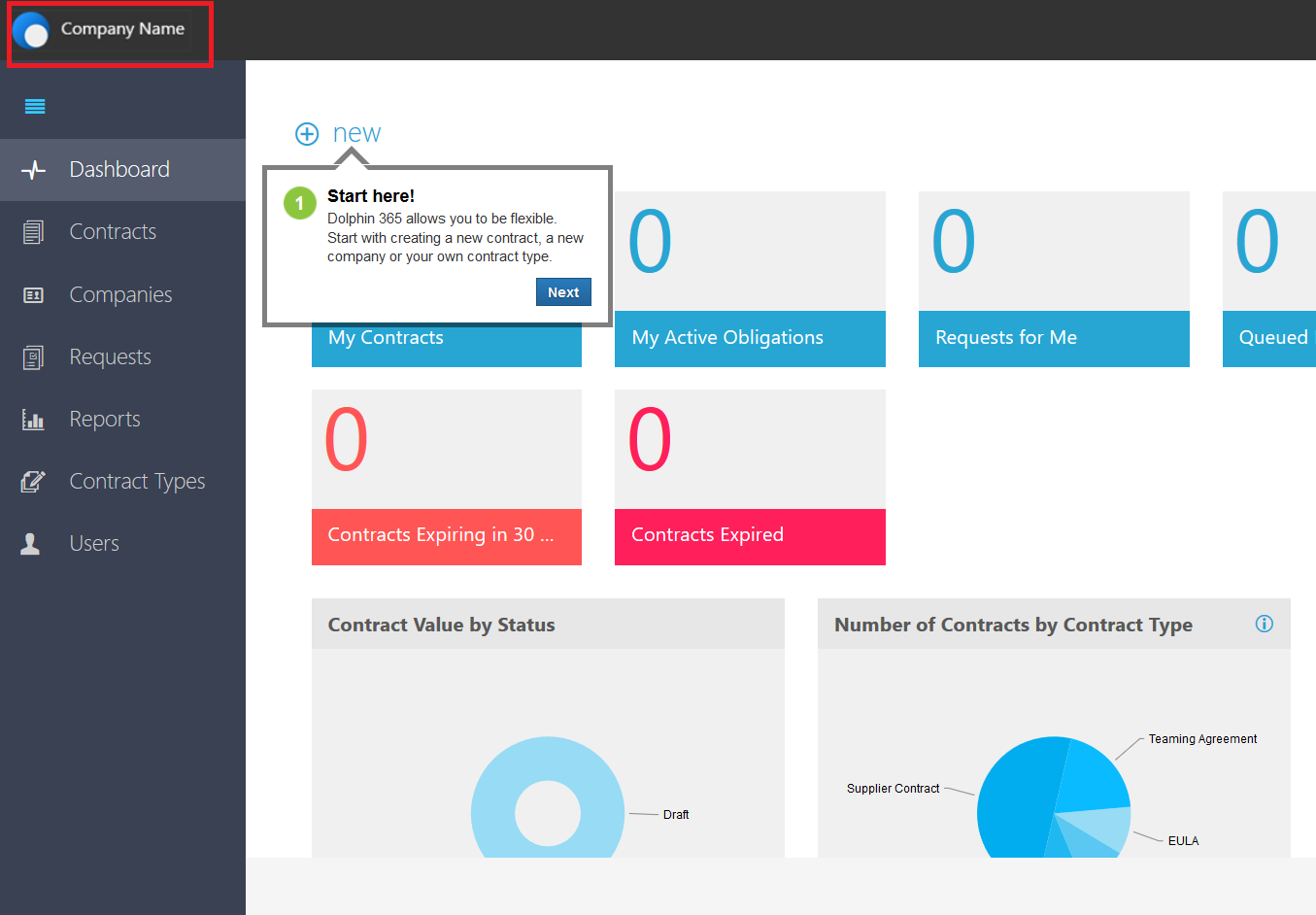Click the zero count above My Active Obligations

650,242
